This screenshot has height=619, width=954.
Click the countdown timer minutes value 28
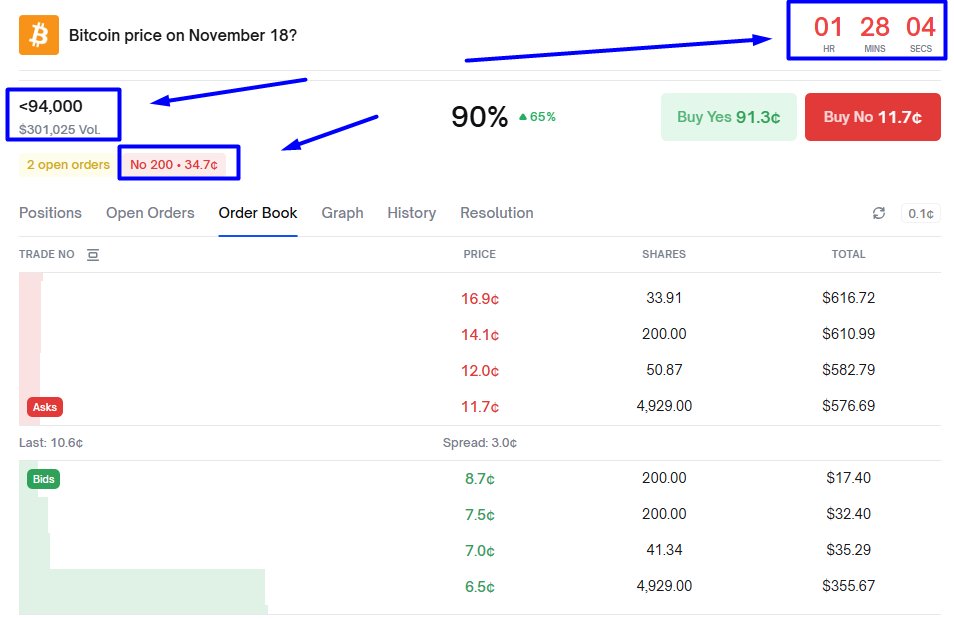click(874, 27)
